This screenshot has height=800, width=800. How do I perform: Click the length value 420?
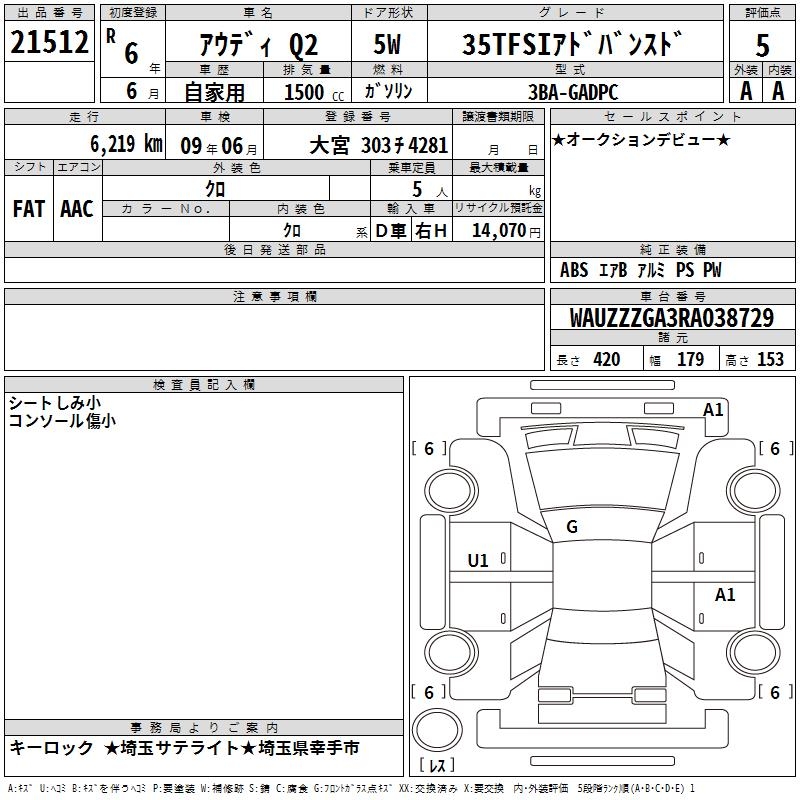click(x=607, y=360)
